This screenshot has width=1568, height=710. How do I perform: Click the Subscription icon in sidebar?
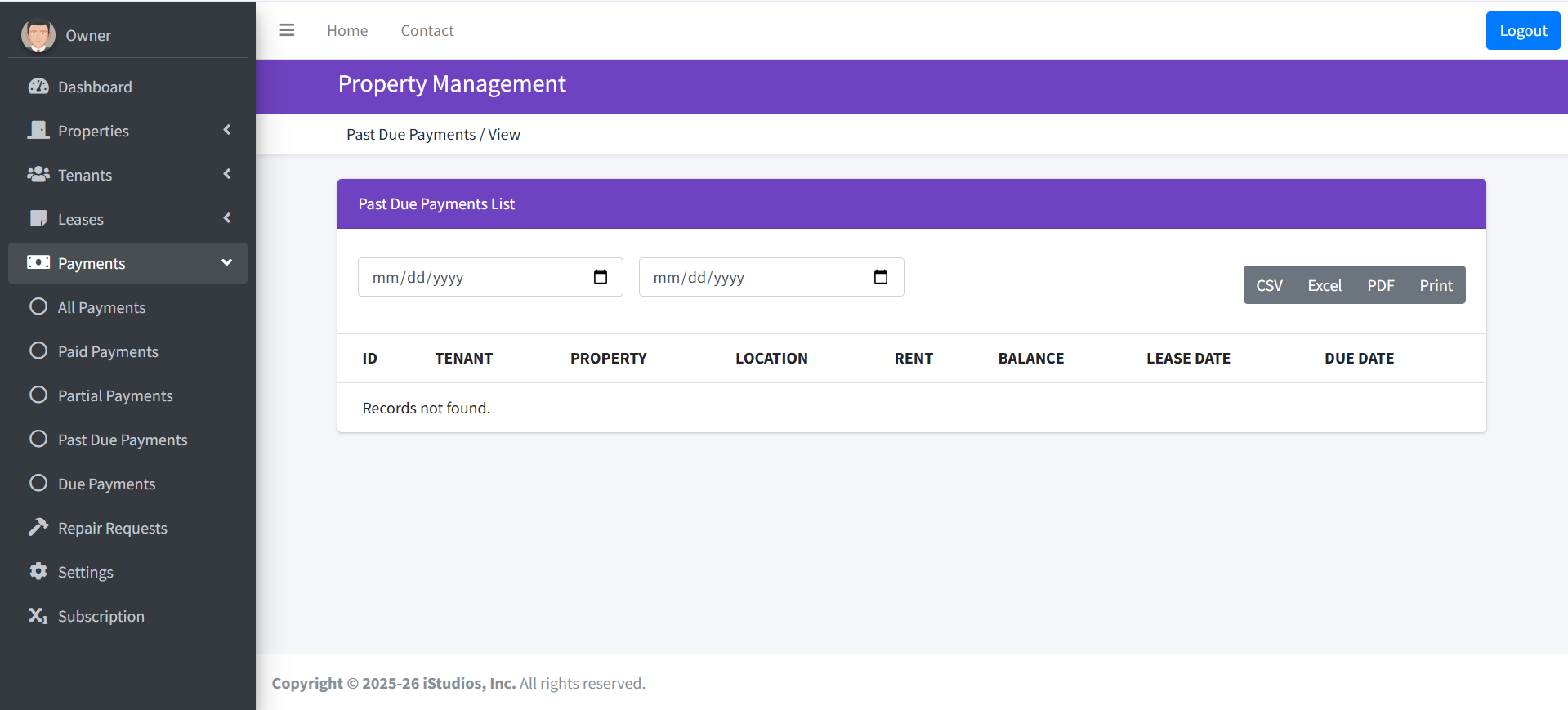[38, 616]
